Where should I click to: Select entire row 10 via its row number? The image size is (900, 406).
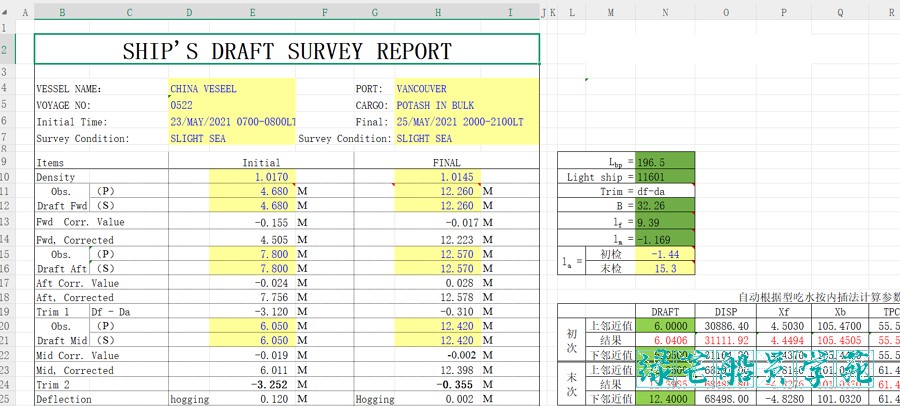point(7,177)
